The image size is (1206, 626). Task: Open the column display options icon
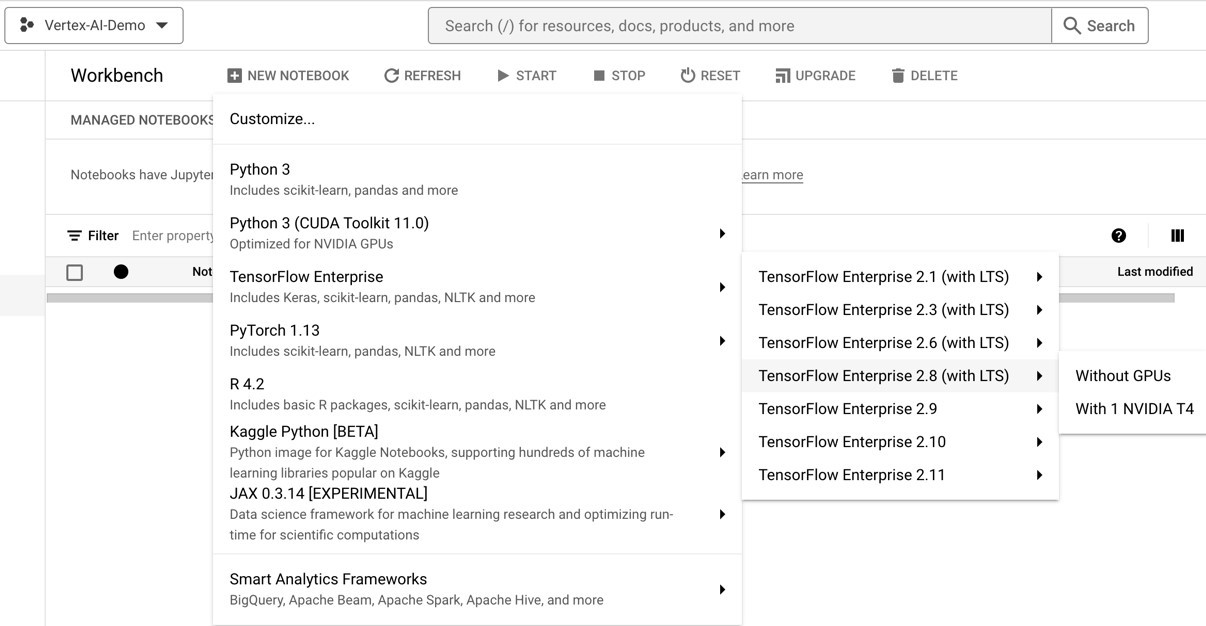click(1177, 236)
